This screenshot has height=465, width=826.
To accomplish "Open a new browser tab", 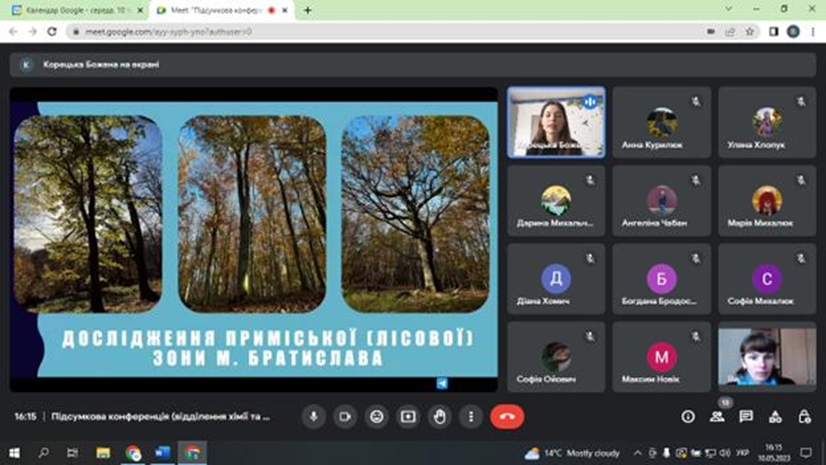I will click(307, 10).
